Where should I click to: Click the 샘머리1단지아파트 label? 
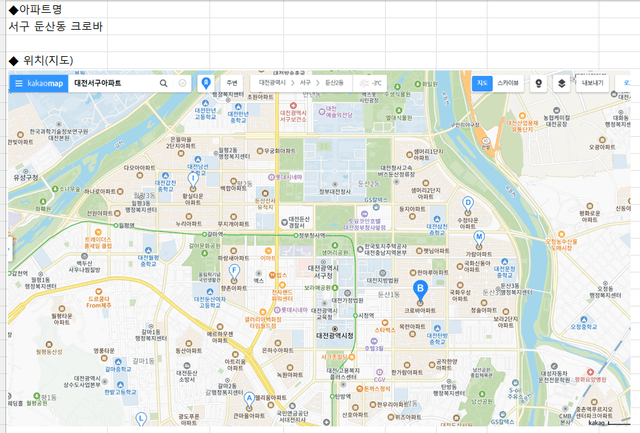pos(428,154)
